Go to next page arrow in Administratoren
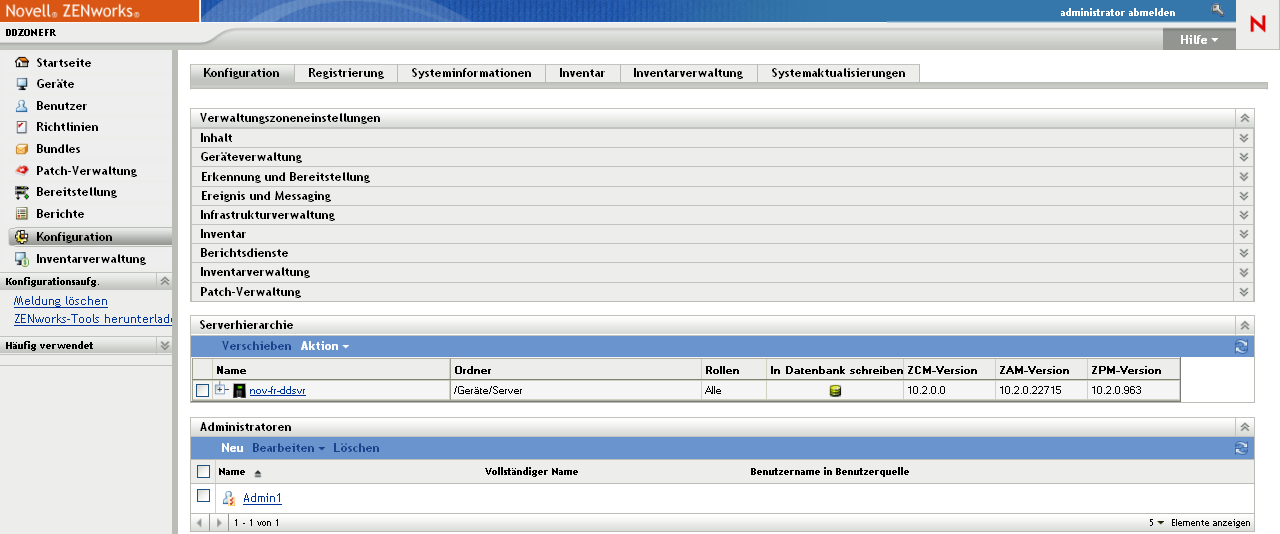The width and height of the screenshot is (1280, 534). pos(221,523)
